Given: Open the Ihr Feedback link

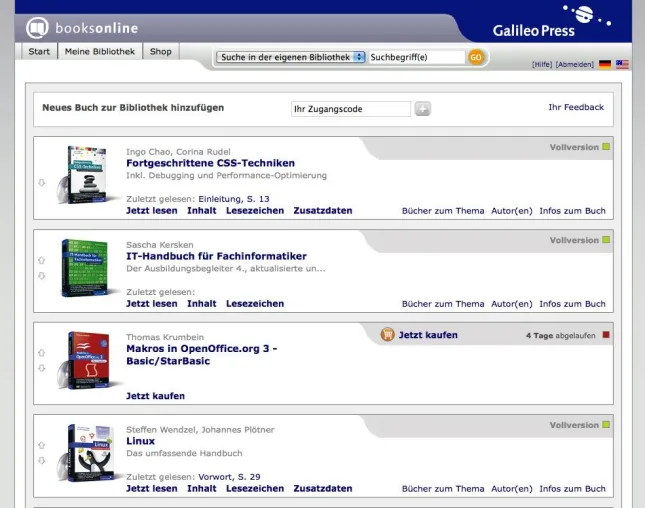Looking at the screenshot, I should [x=576, y=107].
